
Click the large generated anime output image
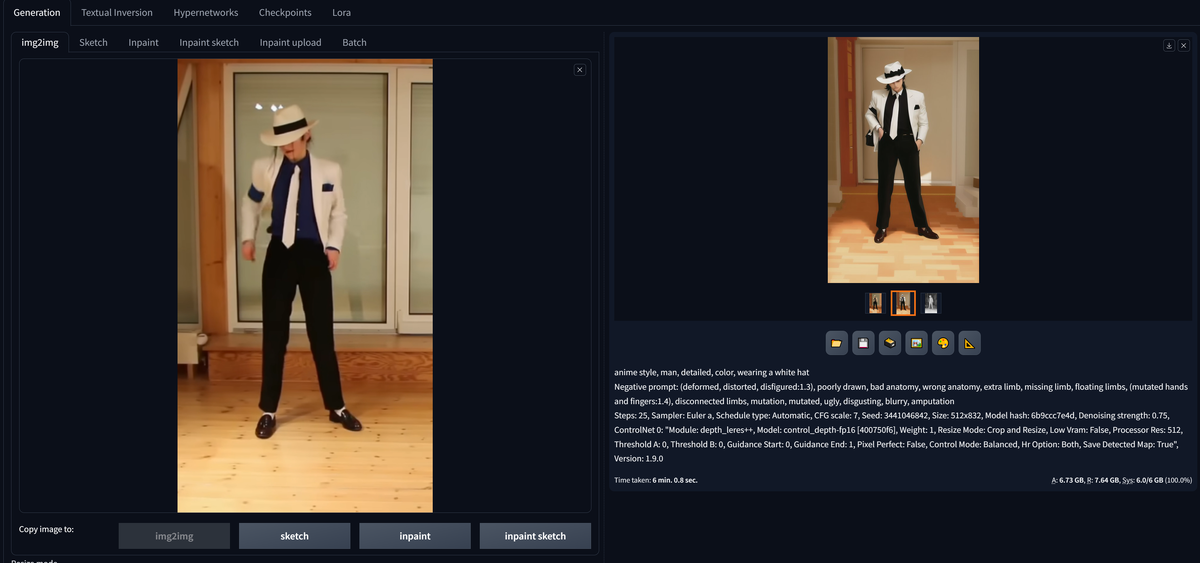903,160
